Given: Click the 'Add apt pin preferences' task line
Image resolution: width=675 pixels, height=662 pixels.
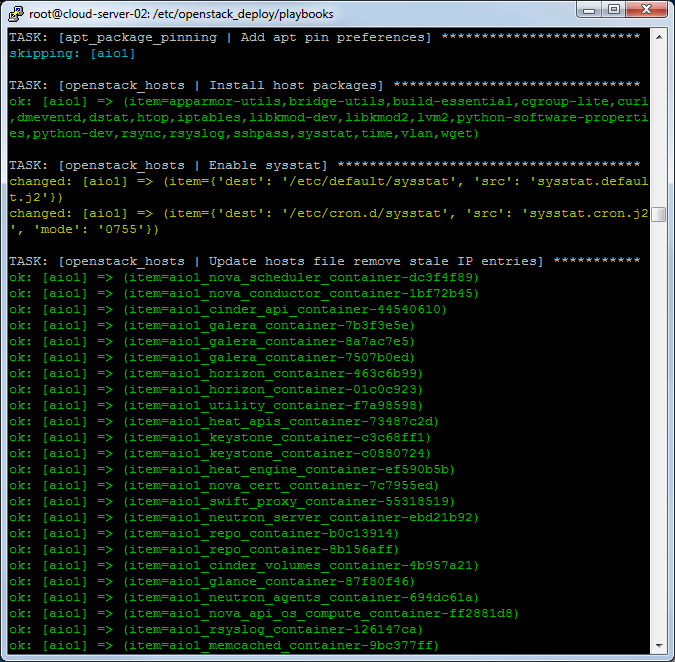Looking at the screenshot, I should 325,37.
